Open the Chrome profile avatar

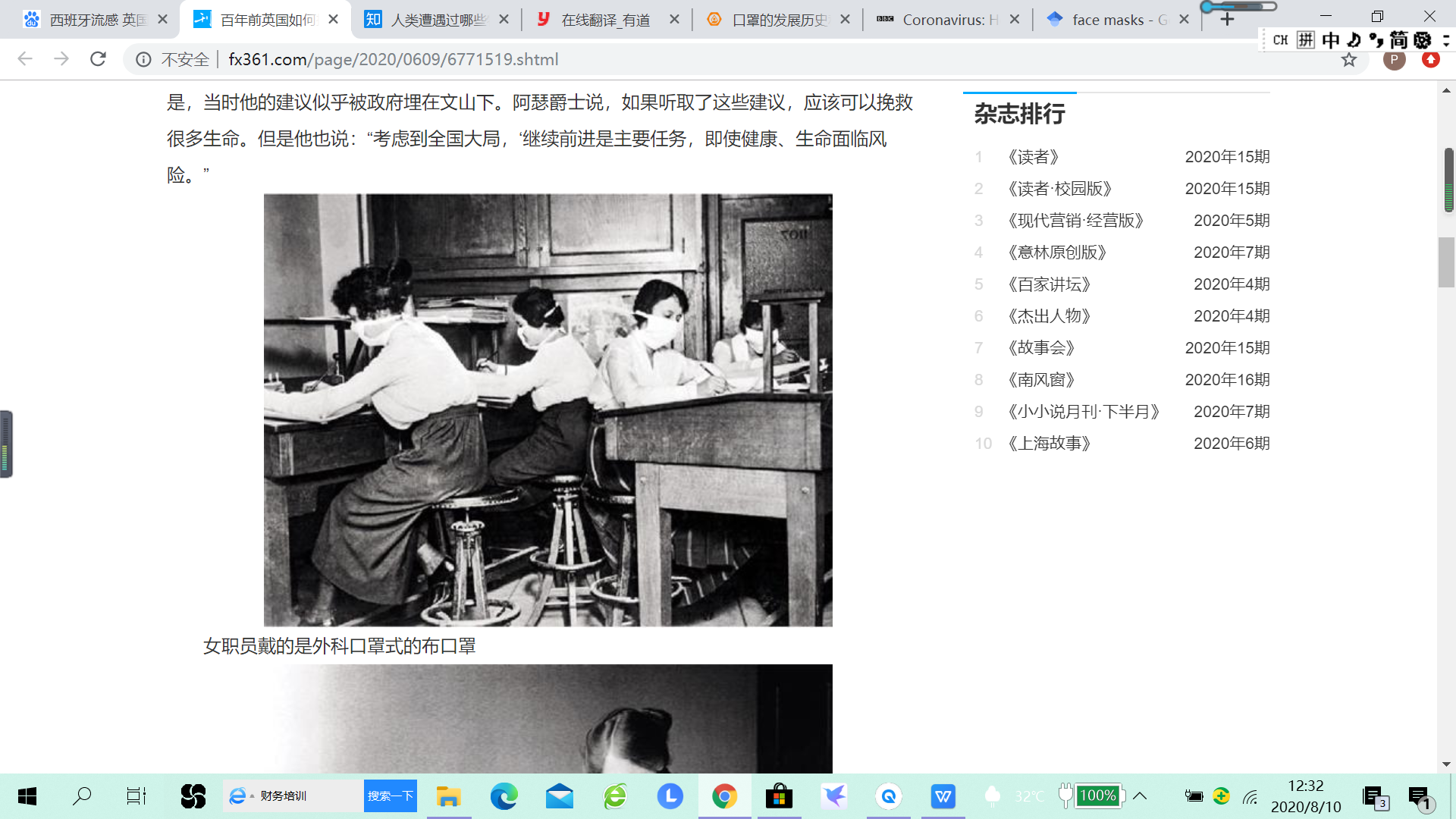click(x=1394, y=59)
